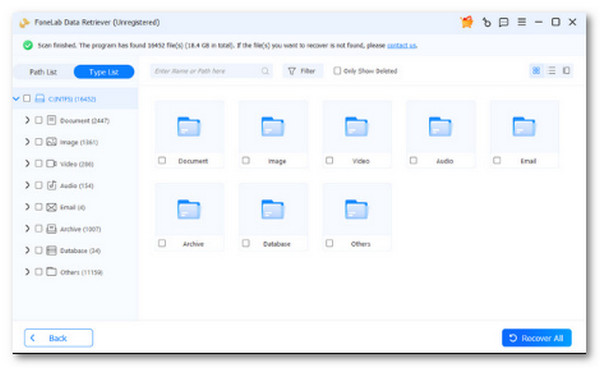Click the Recover All button
This screenshot has width=600, height=368.
pos(536,338)
